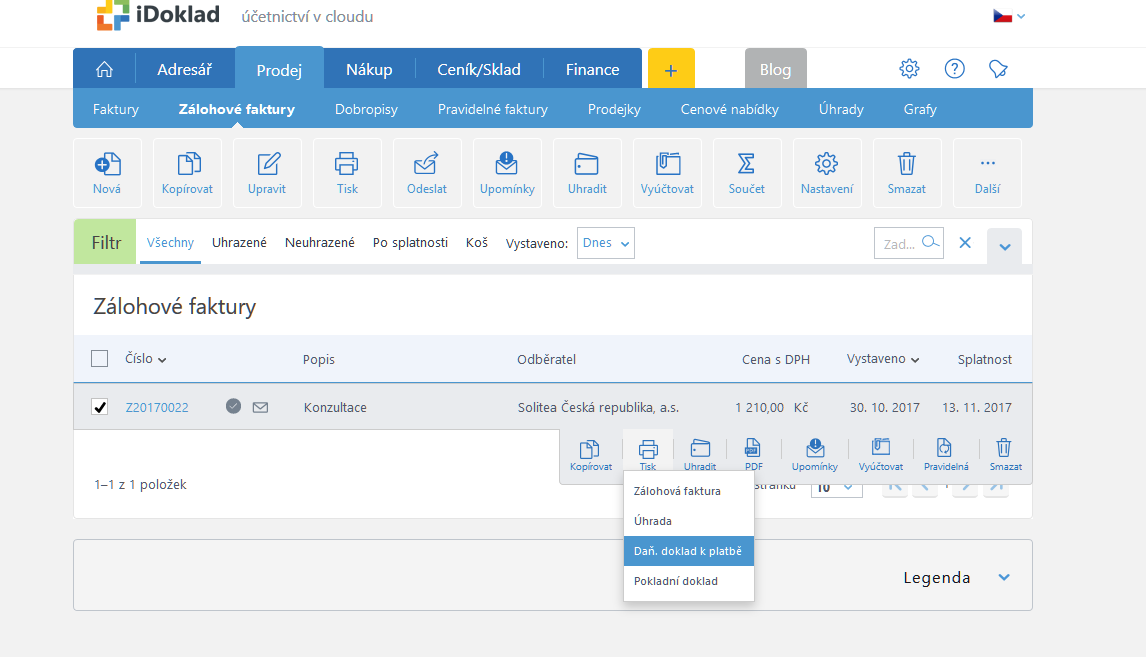Filter by Po splatnosti invoices
The height and width of the screenshot is (657, 1146).
tap(410, 243)
